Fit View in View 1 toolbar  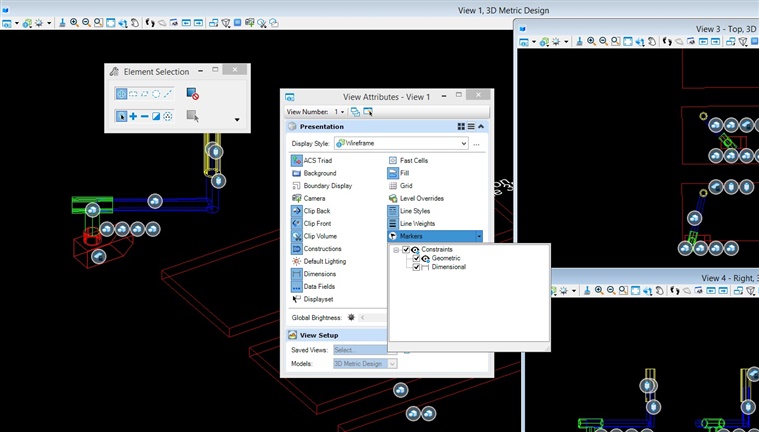point(110,23)
